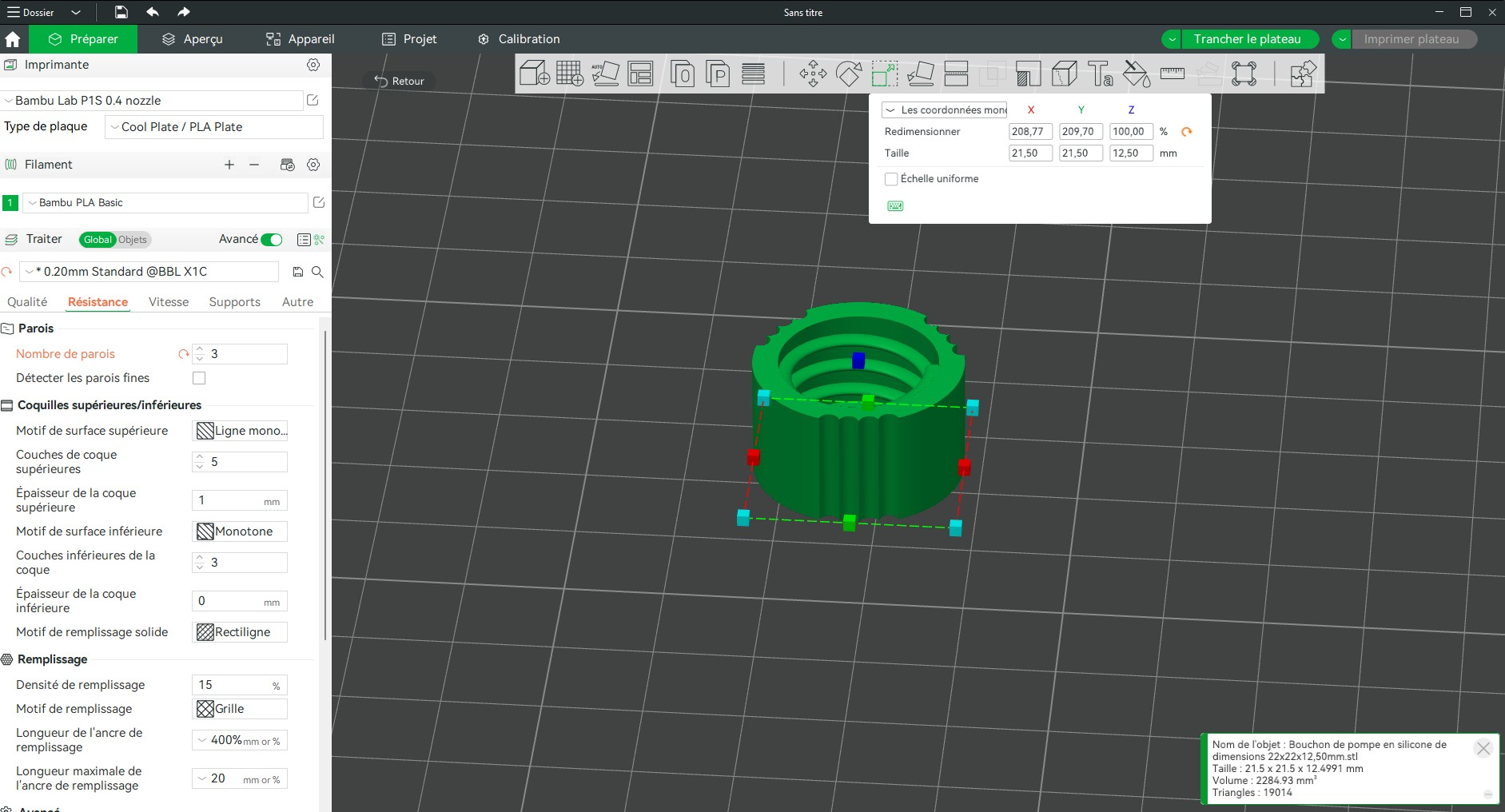The image size is (1505, 812).
Task: Switch to the Appareil tab
Action: click(x=300, y=39)
